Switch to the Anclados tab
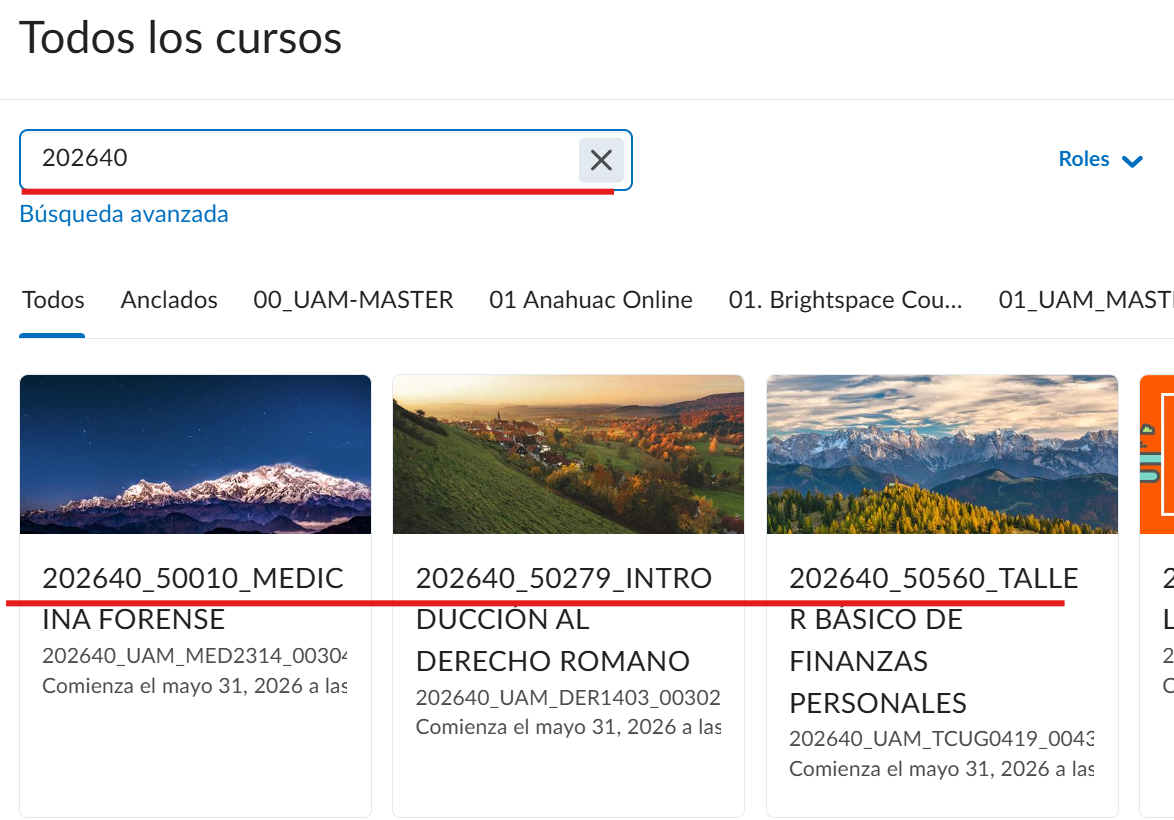Viewport: 1174px width, 820px height. pyautogui.click(x=169, y=300)
